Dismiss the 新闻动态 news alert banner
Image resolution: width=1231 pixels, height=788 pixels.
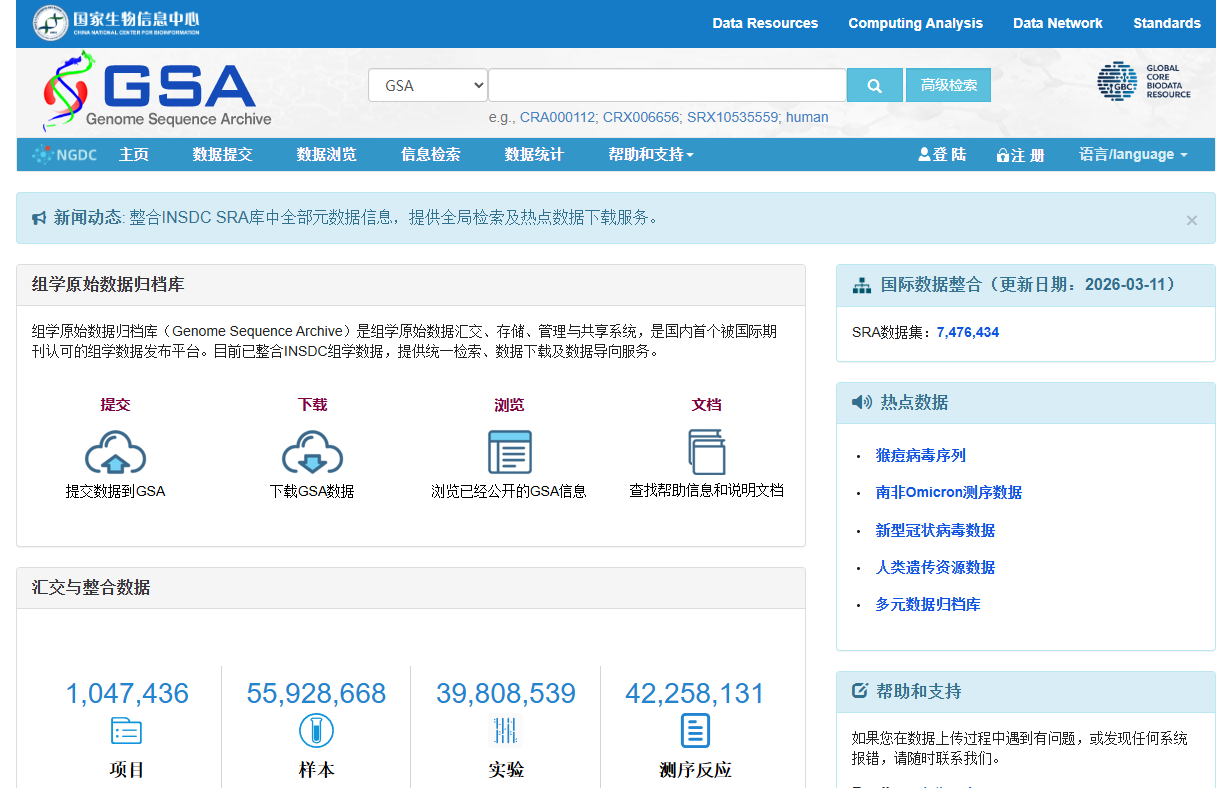click(x=1191, y=220)
